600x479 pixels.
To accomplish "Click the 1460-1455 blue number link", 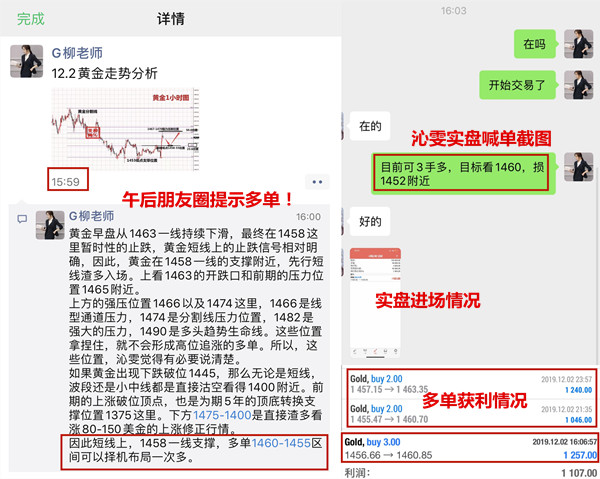I will (x=281, y=443).
